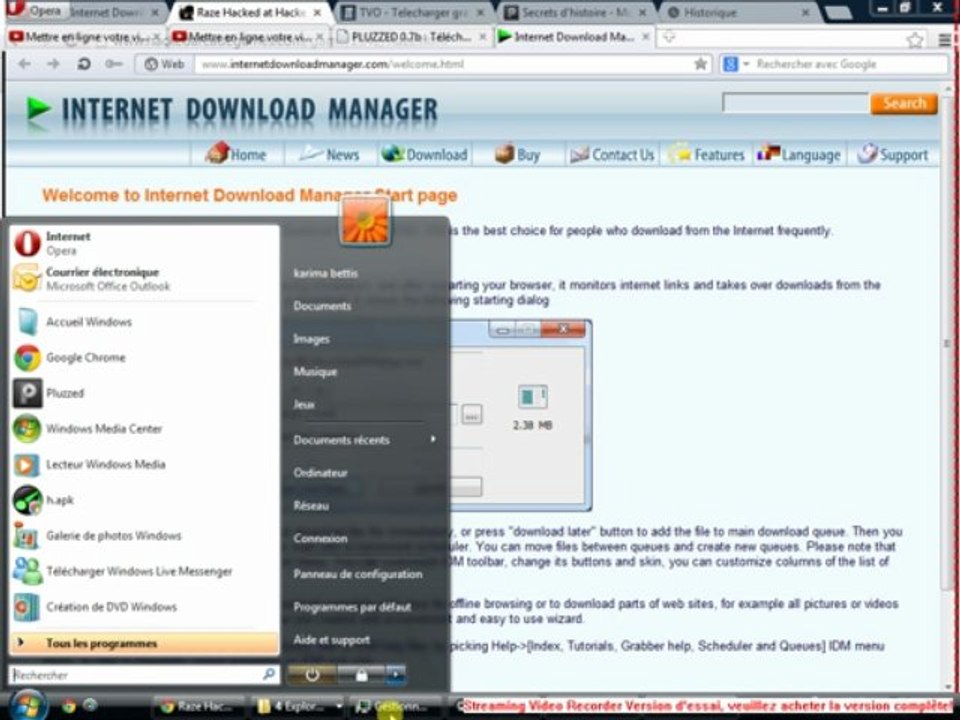Open Connexion from Start menu
960x720 pixels.
(320, 539)
